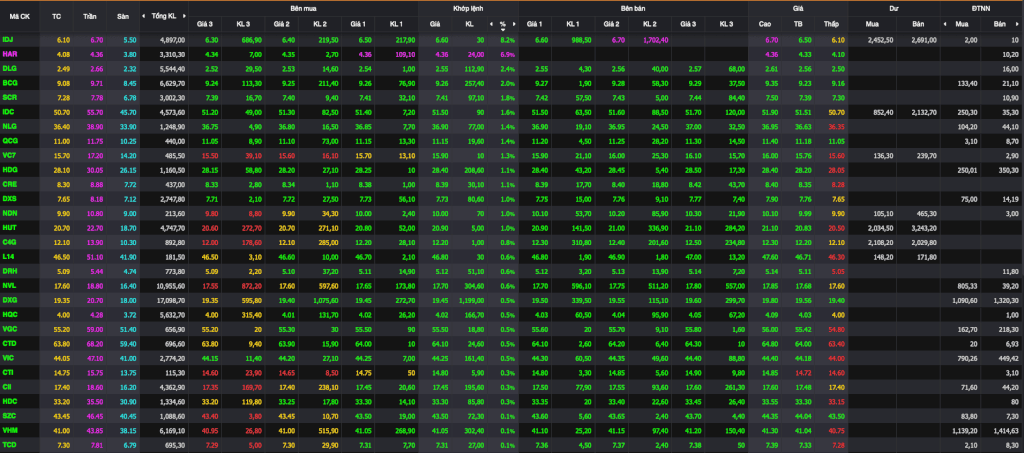The image size is (1024, 453).
Task: Click the TB column header
Action: pyautogui.click(x=798, y=24)
